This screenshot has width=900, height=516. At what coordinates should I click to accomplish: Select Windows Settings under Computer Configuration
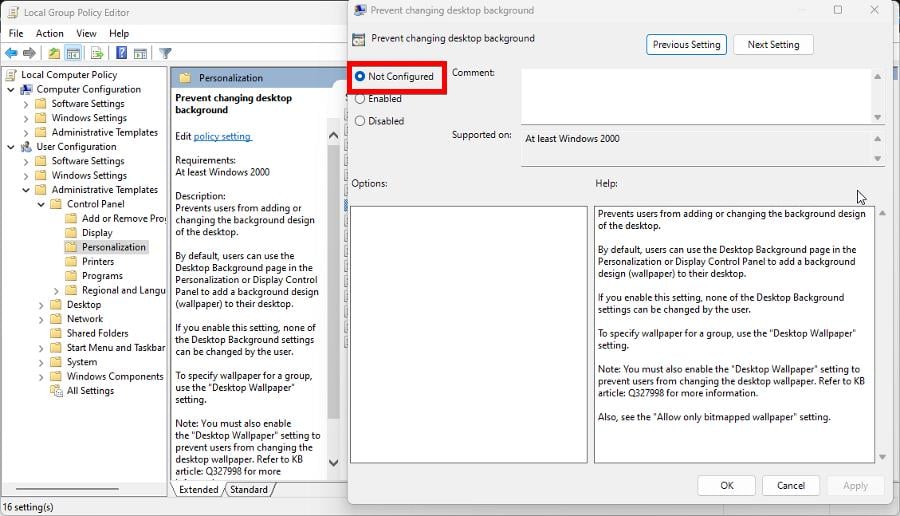(x=89, y=118)
